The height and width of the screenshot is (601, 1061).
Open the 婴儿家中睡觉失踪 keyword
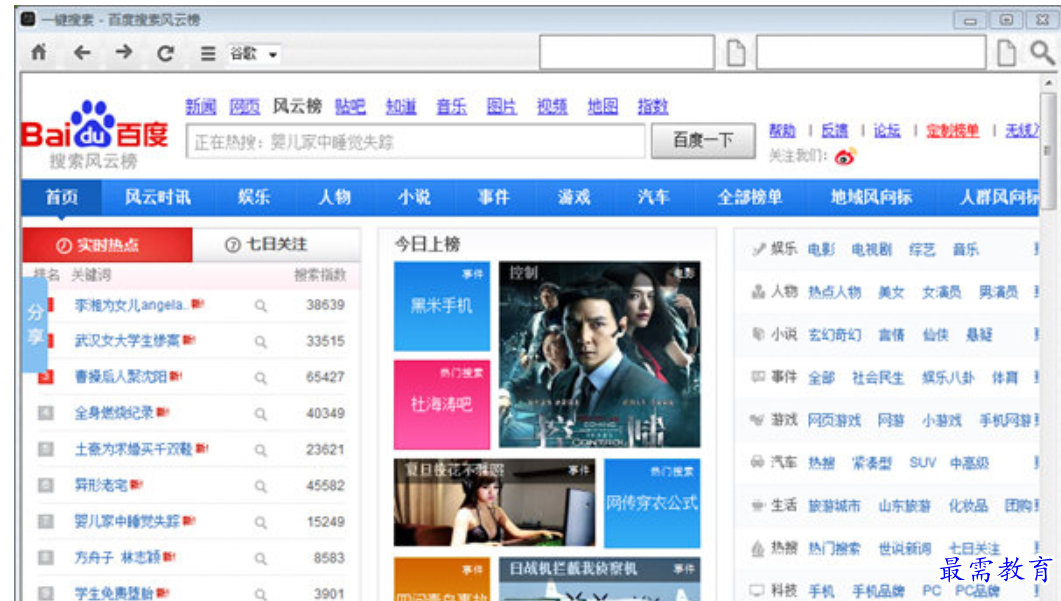127,521
